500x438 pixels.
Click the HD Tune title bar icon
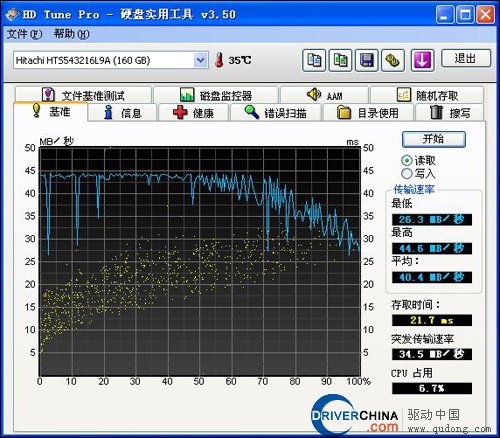[x=12, y=14]
